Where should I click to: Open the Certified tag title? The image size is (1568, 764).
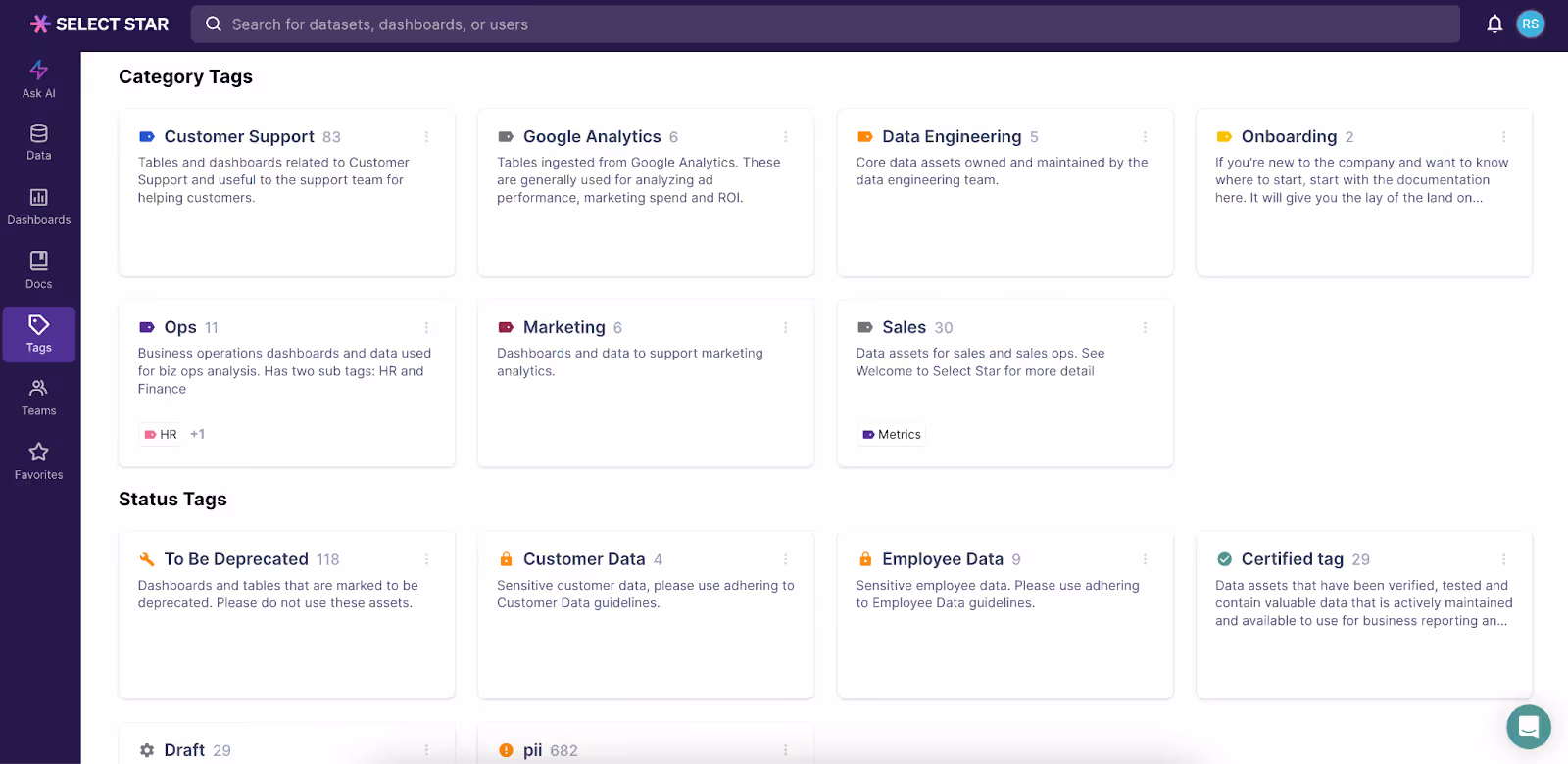pos(1293,559)
